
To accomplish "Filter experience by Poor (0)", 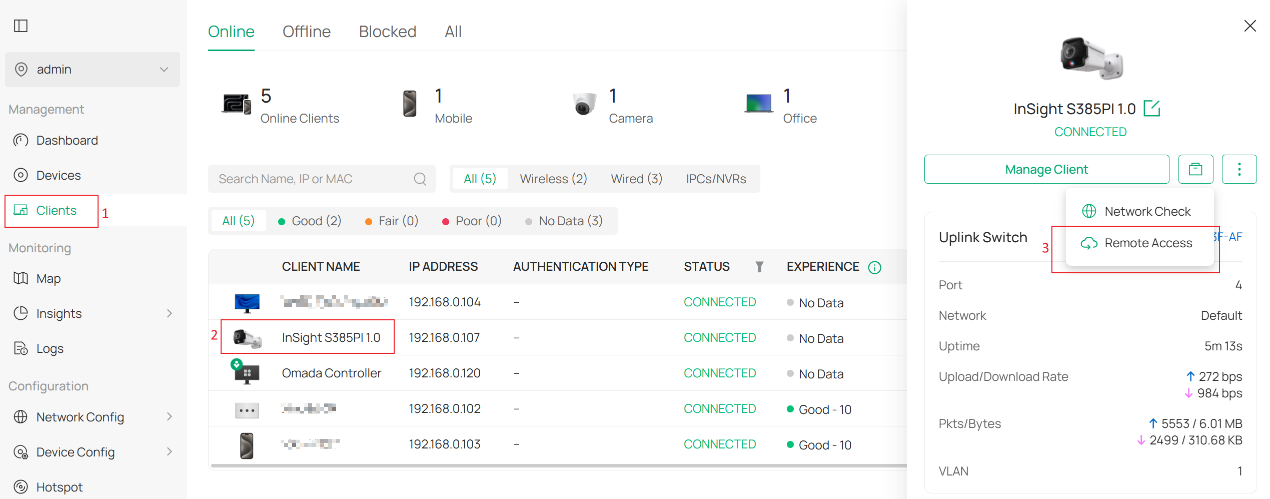I will pos(471,221).
